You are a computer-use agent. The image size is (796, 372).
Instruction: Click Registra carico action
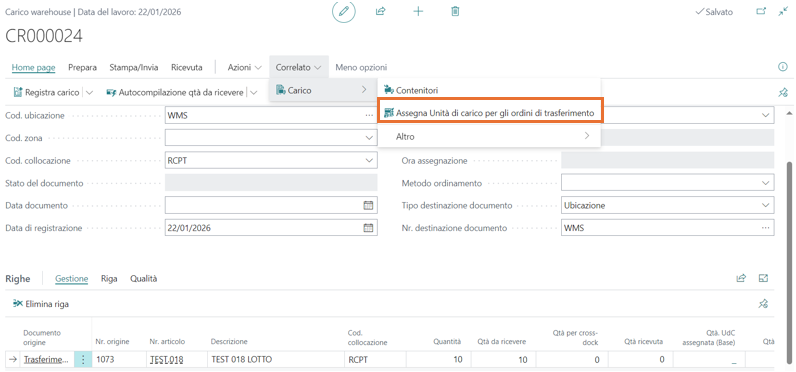click(x=47, y=92)
